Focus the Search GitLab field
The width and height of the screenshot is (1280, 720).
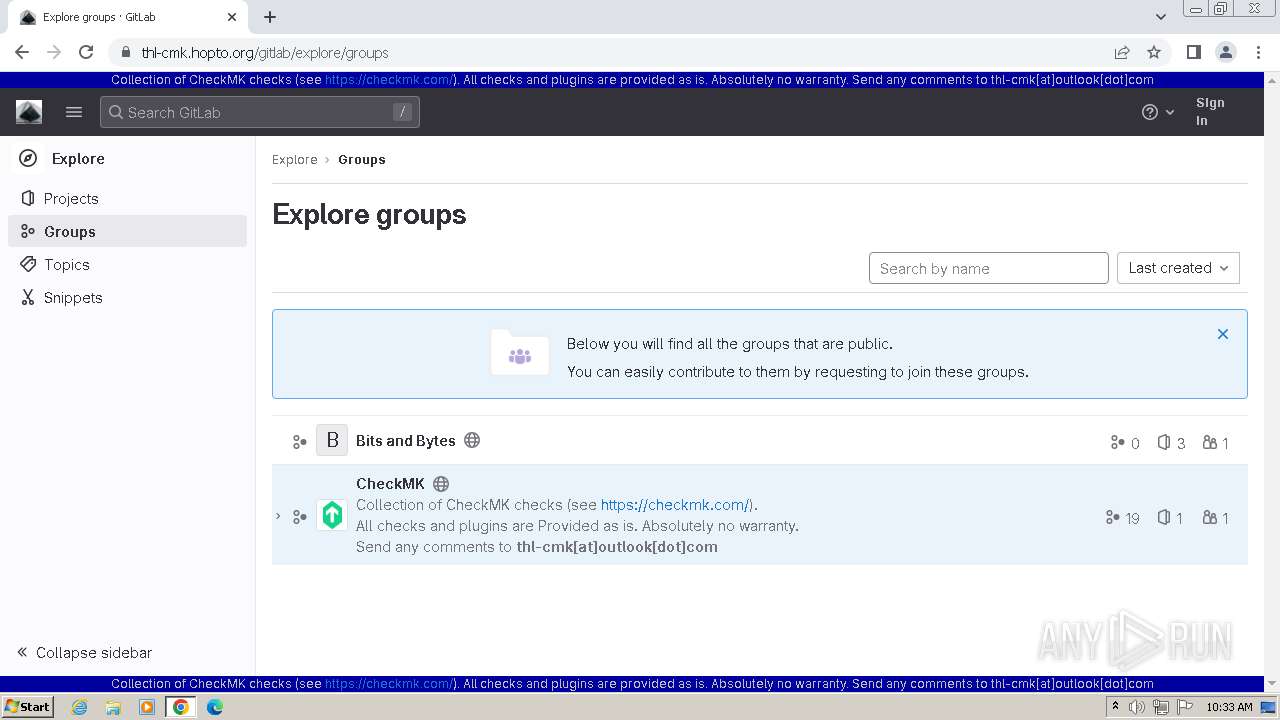(x=260, y=112)
